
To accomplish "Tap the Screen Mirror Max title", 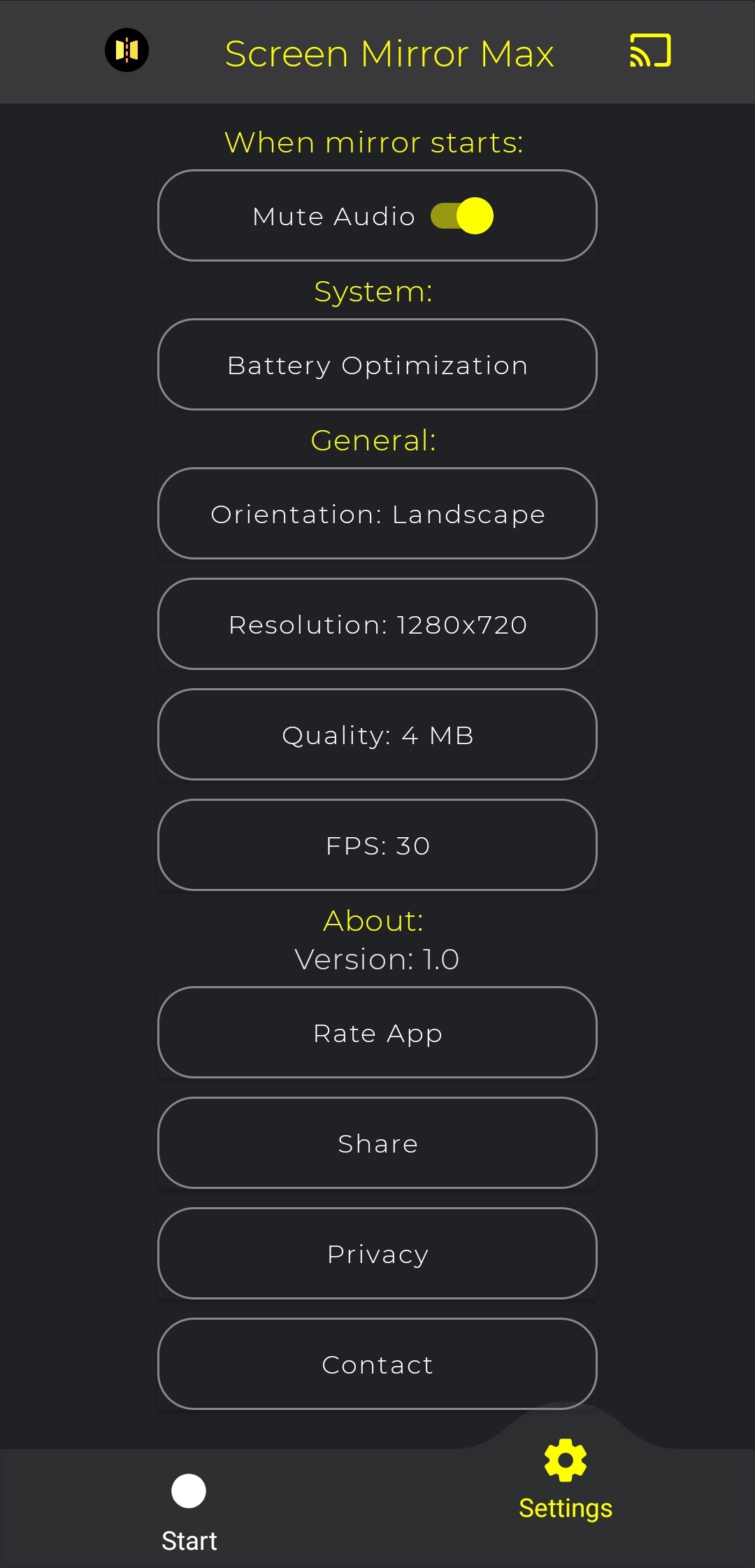I will click(x=389, y=54).
